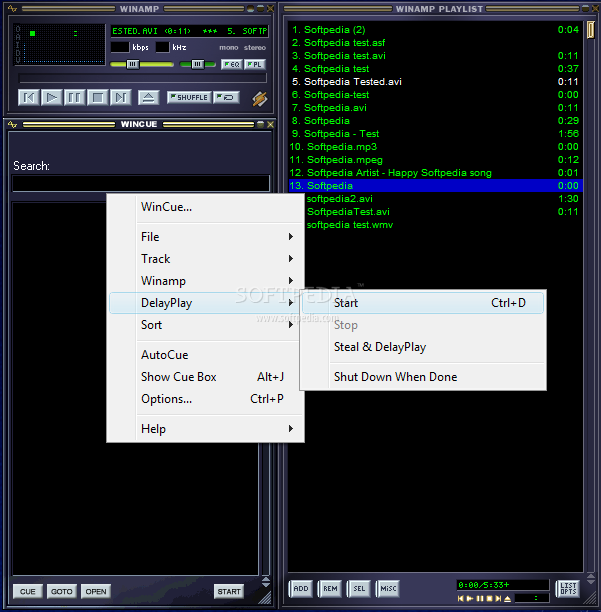Select playlist entry softpedia test.wmv
The width and height of the screenshot is (601, 612).
coord(443,225)
